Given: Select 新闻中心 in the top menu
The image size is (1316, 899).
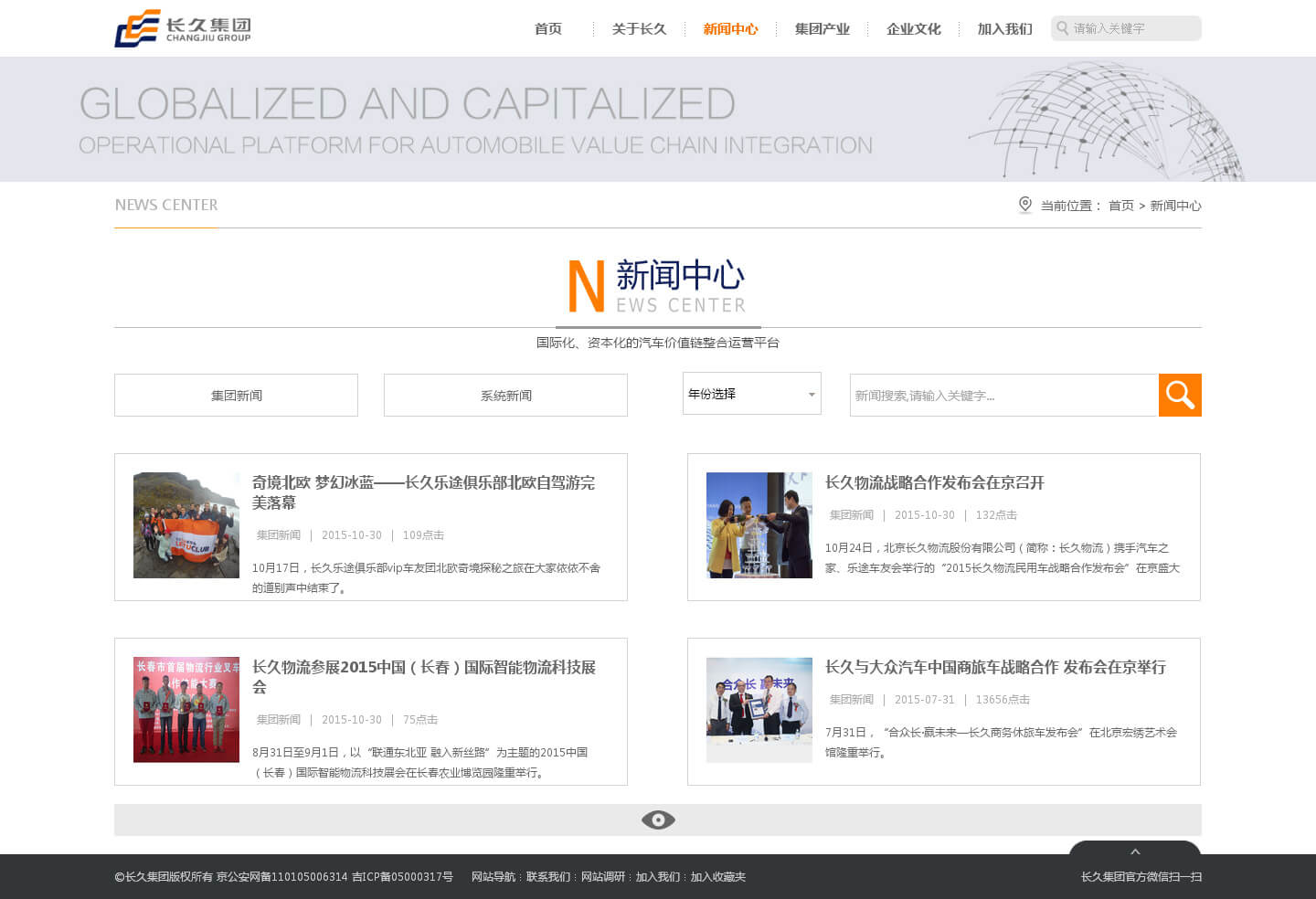Looking at the screenshot, I should 731,29.
